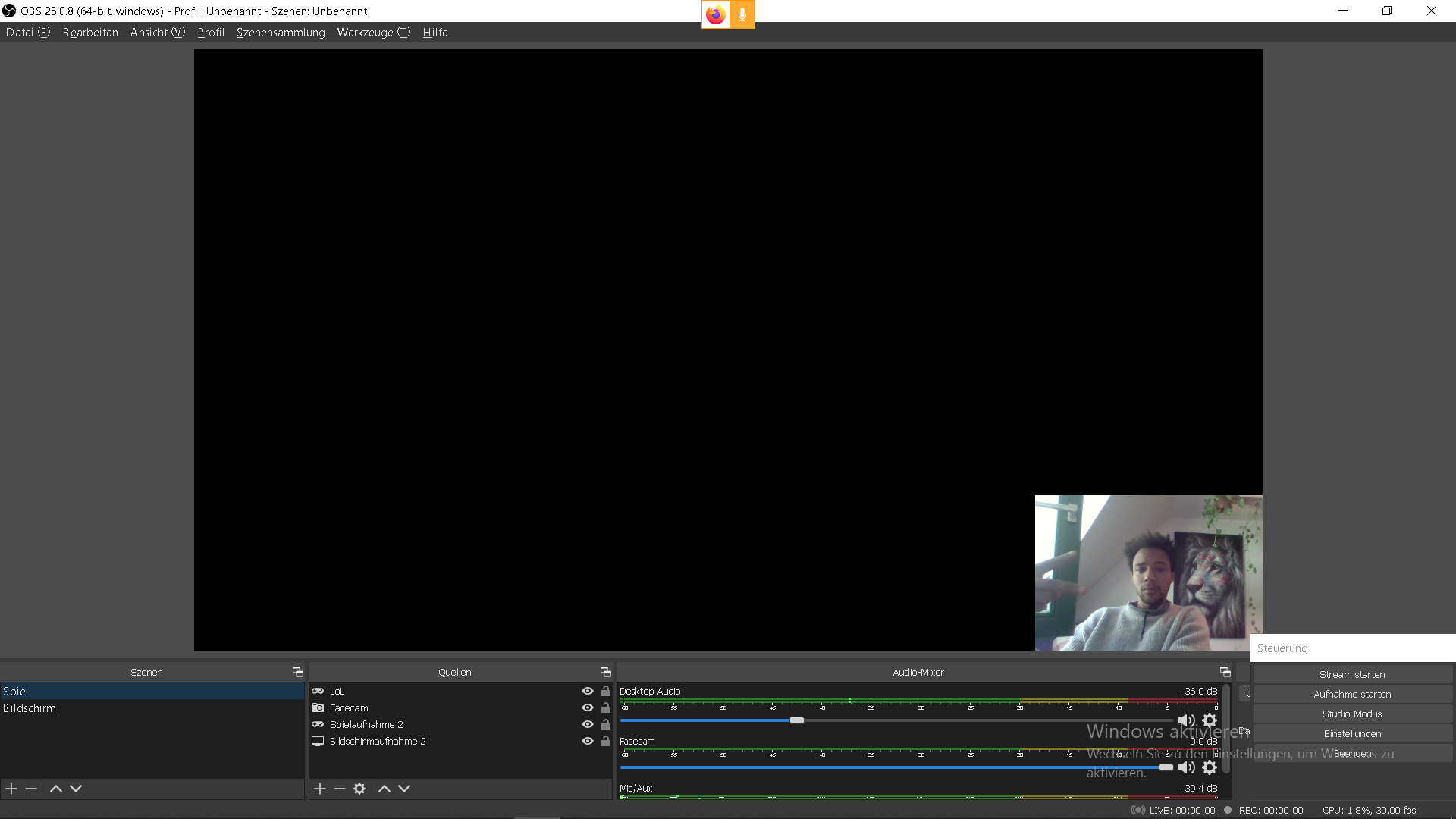Open source properties gear in Quellen panel

359,789
